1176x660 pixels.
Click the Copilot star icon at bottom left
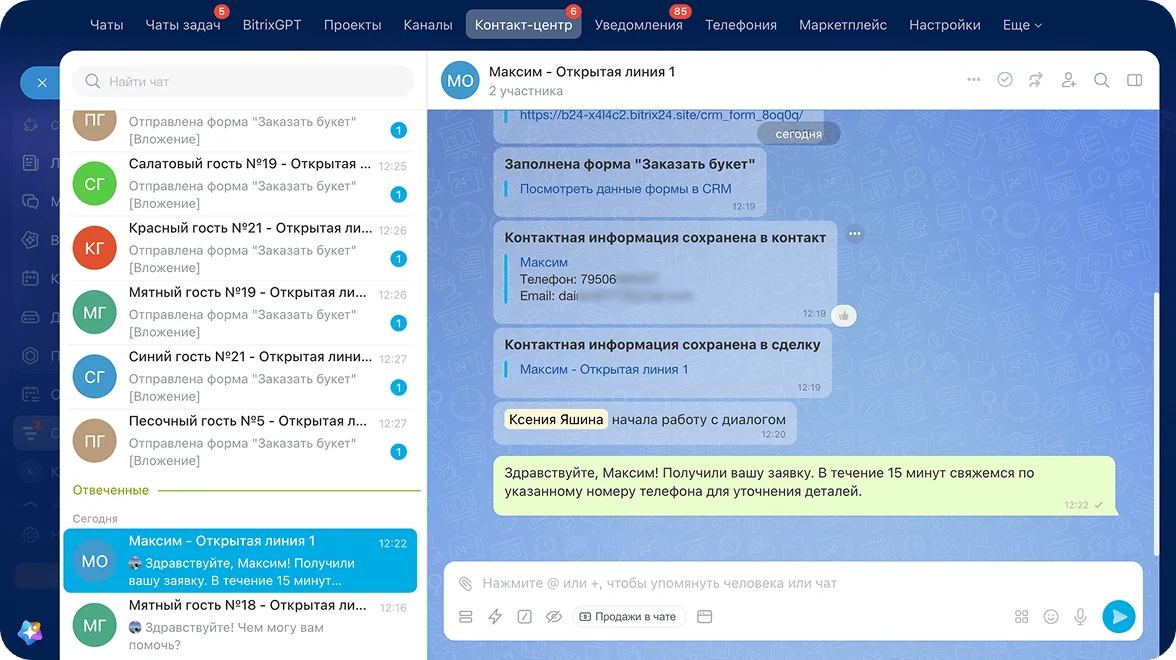tap(31, 632)
